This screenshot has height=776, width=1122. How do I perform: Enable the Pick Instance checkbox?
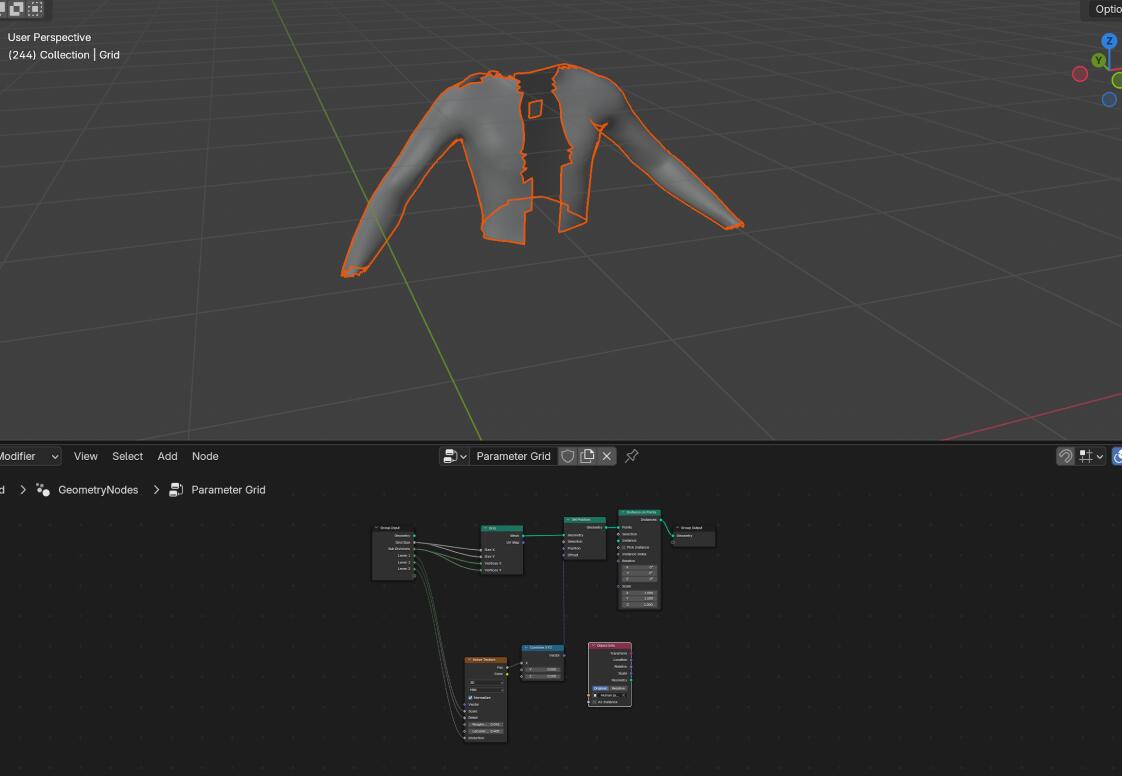[x=624, y=548]
